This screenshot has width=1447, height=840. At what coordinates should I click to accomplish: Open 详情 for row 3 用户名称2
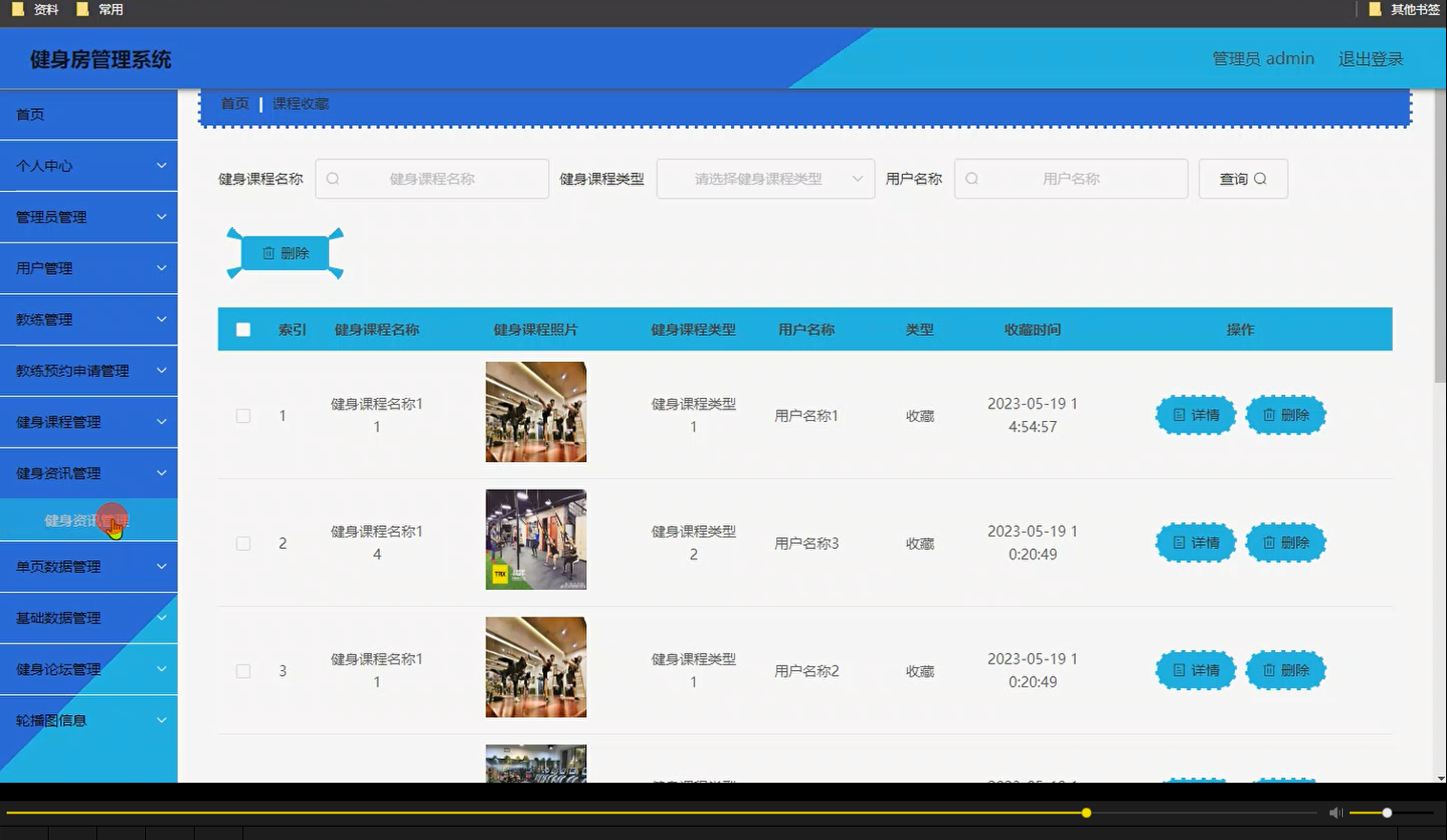1196,670
